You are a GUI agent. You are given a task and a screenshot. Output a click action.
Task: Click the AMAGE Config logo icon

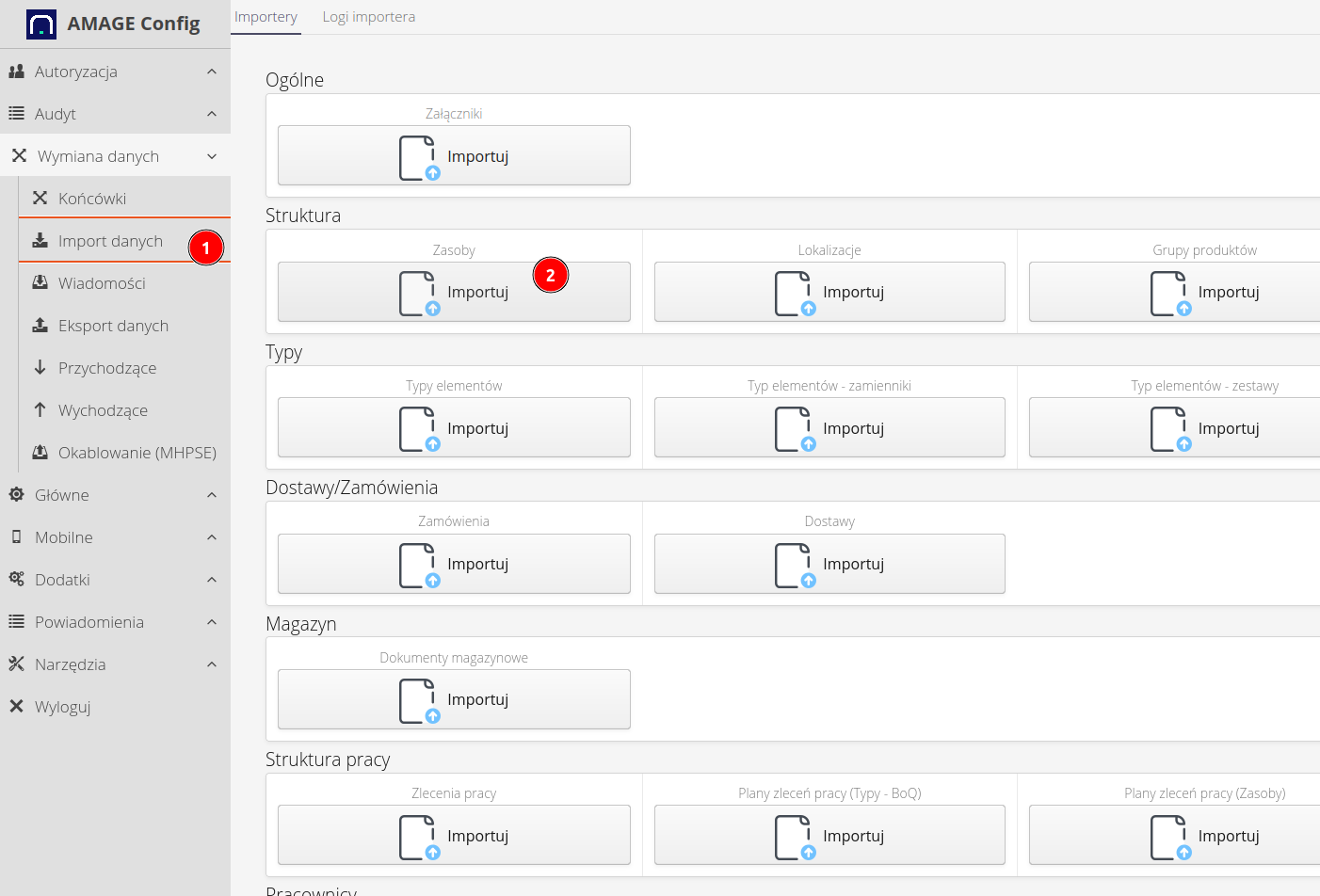[x=41, y=24]
